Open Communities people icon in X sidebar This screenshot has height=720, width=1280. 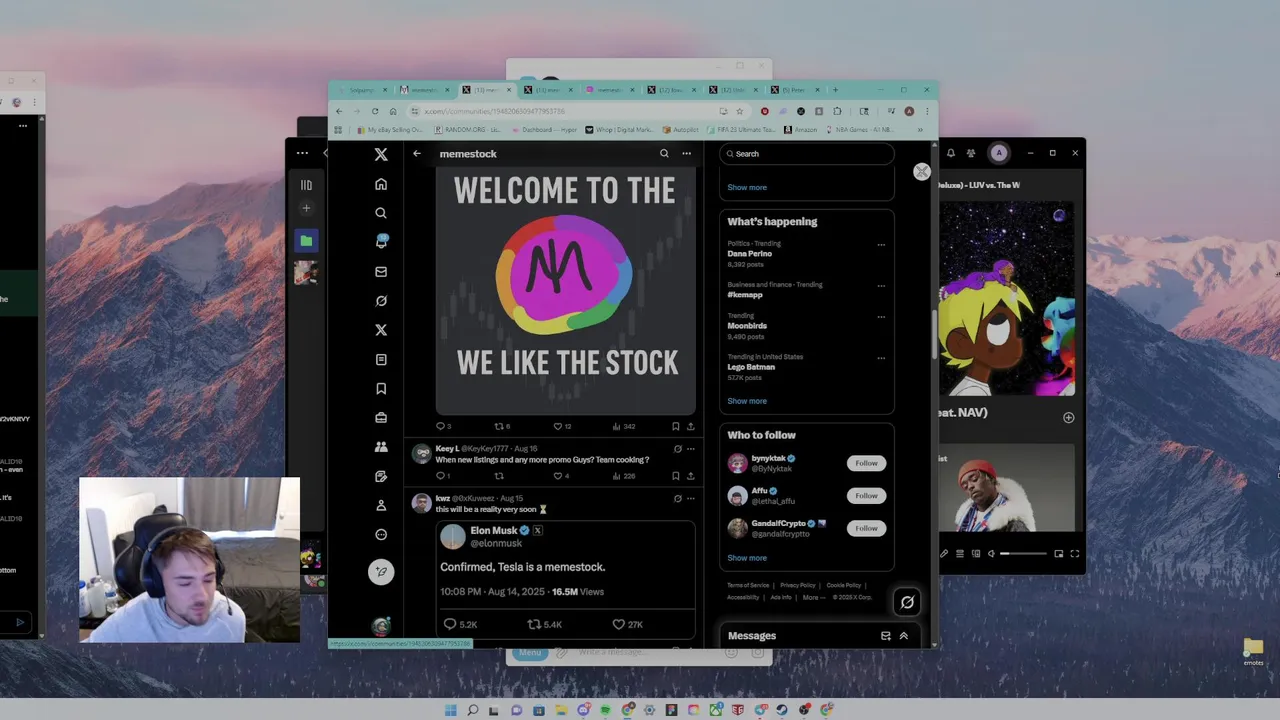381,447
